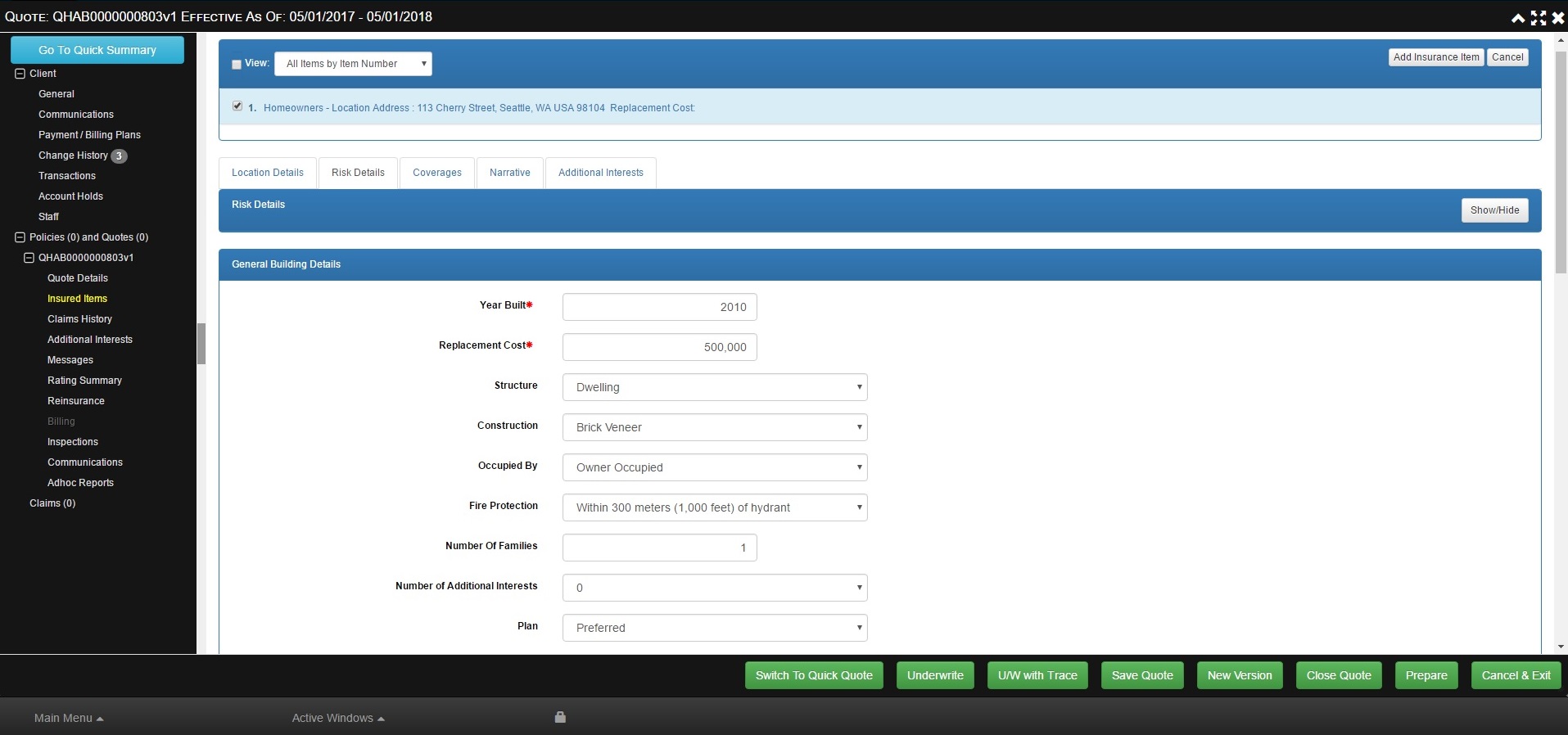The width and height of the screenshot is (1568, 735).
Task: Switch to the Coverages tab
Action: click(x=437, y=173)
